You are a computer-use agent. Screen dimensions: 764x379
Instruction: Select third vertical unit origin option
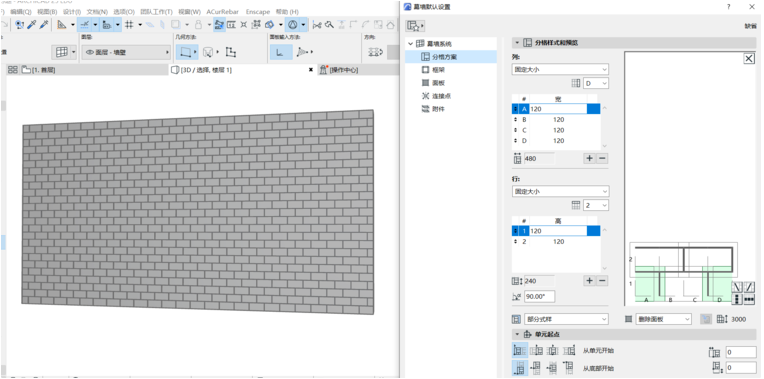pyautogui.click(x=553, y=368)
